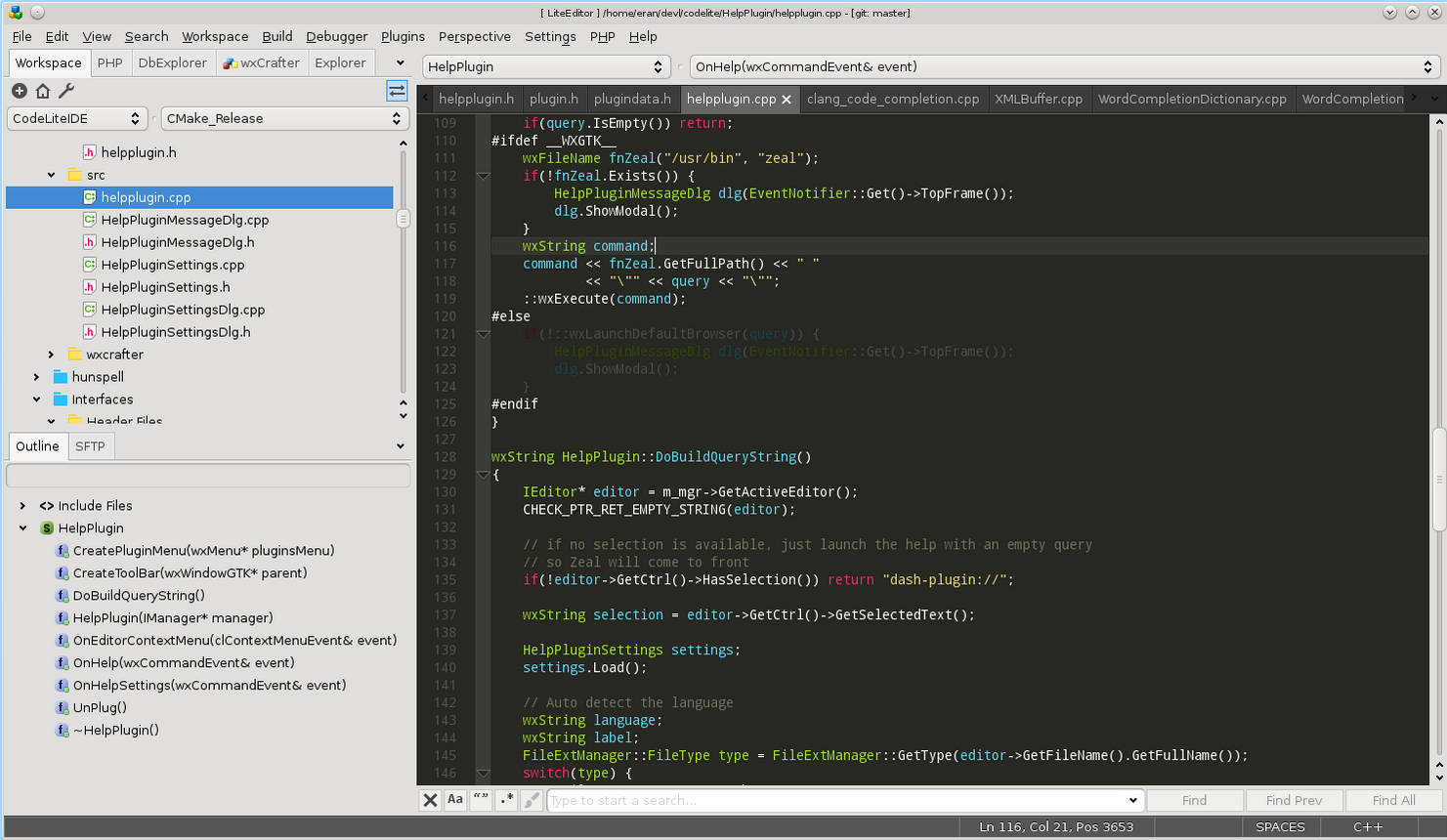
Task: Toggle highlight matches marker button in find bar
Action: point(532,800)
